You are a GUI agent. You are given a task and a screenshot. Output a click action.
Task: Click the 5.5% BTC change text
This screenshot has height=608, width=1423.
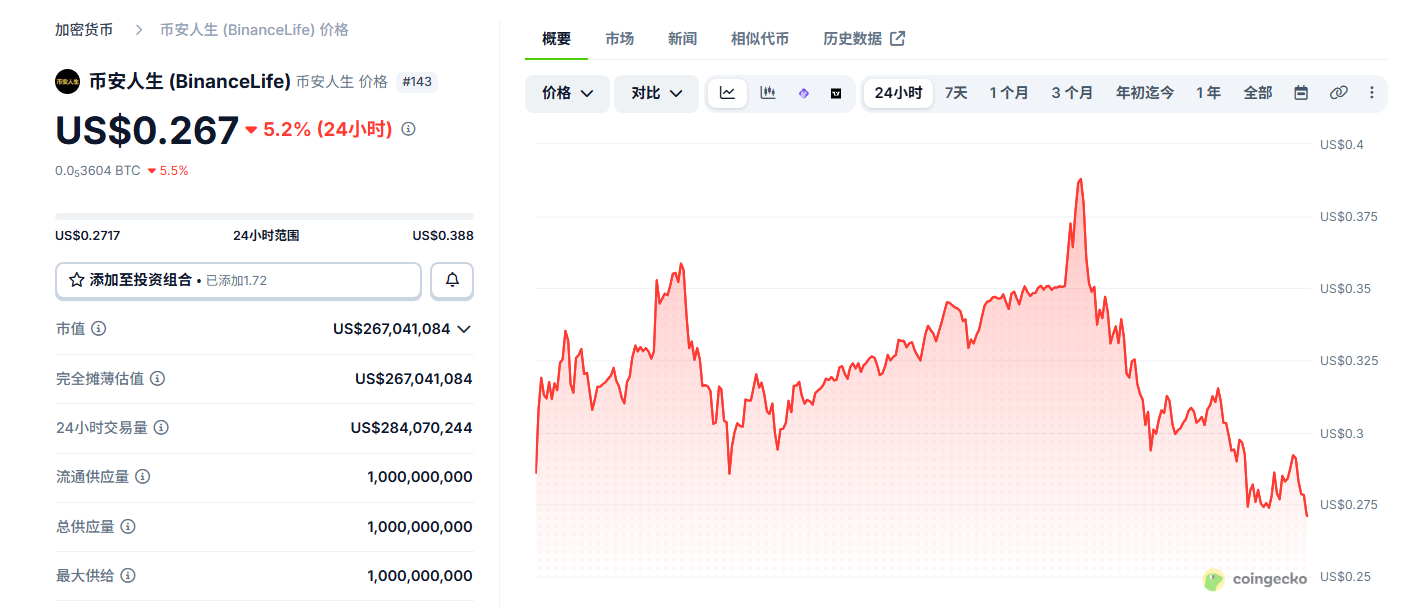tap(168, 171)
